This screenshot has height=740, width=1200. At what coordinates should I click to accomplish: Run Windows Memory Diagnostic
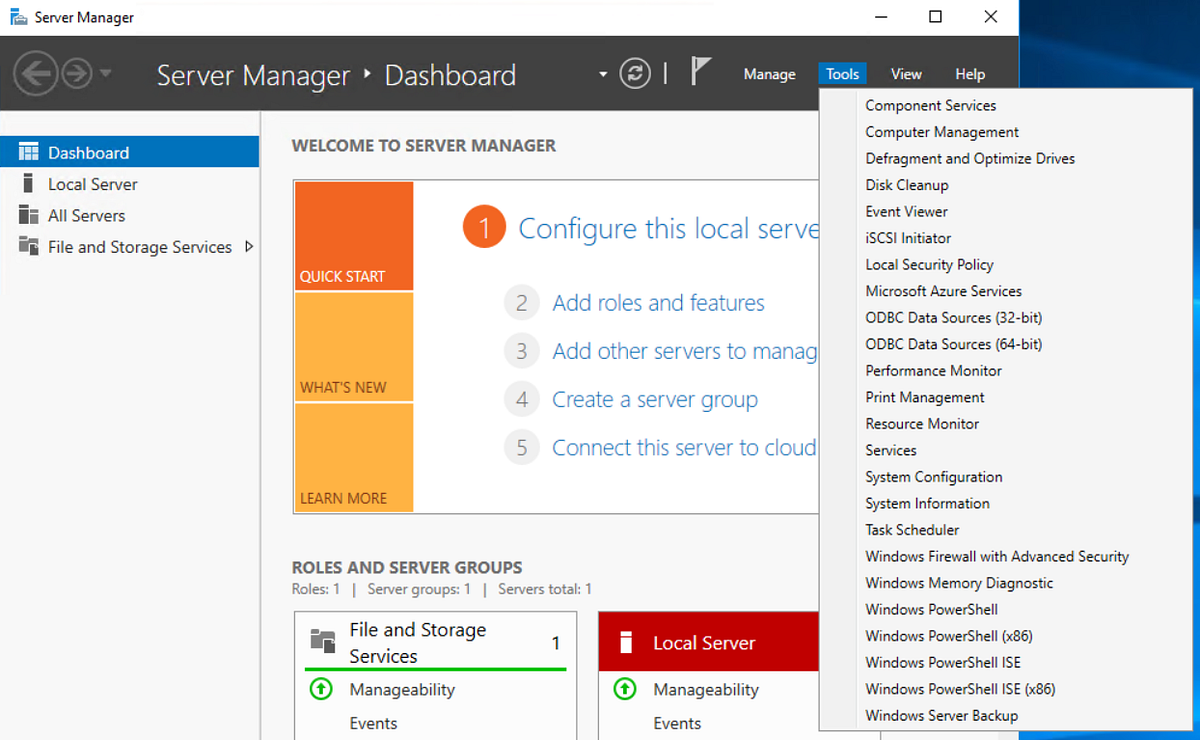(x=959, y=582)
